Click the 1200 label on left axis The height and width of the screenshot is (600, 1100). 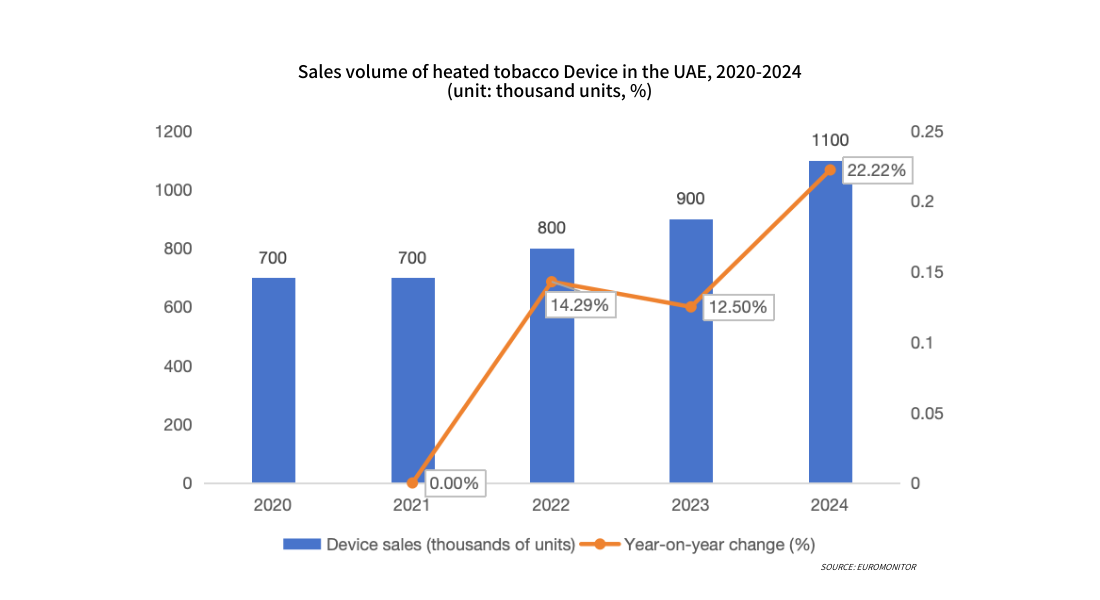(172, 132)
